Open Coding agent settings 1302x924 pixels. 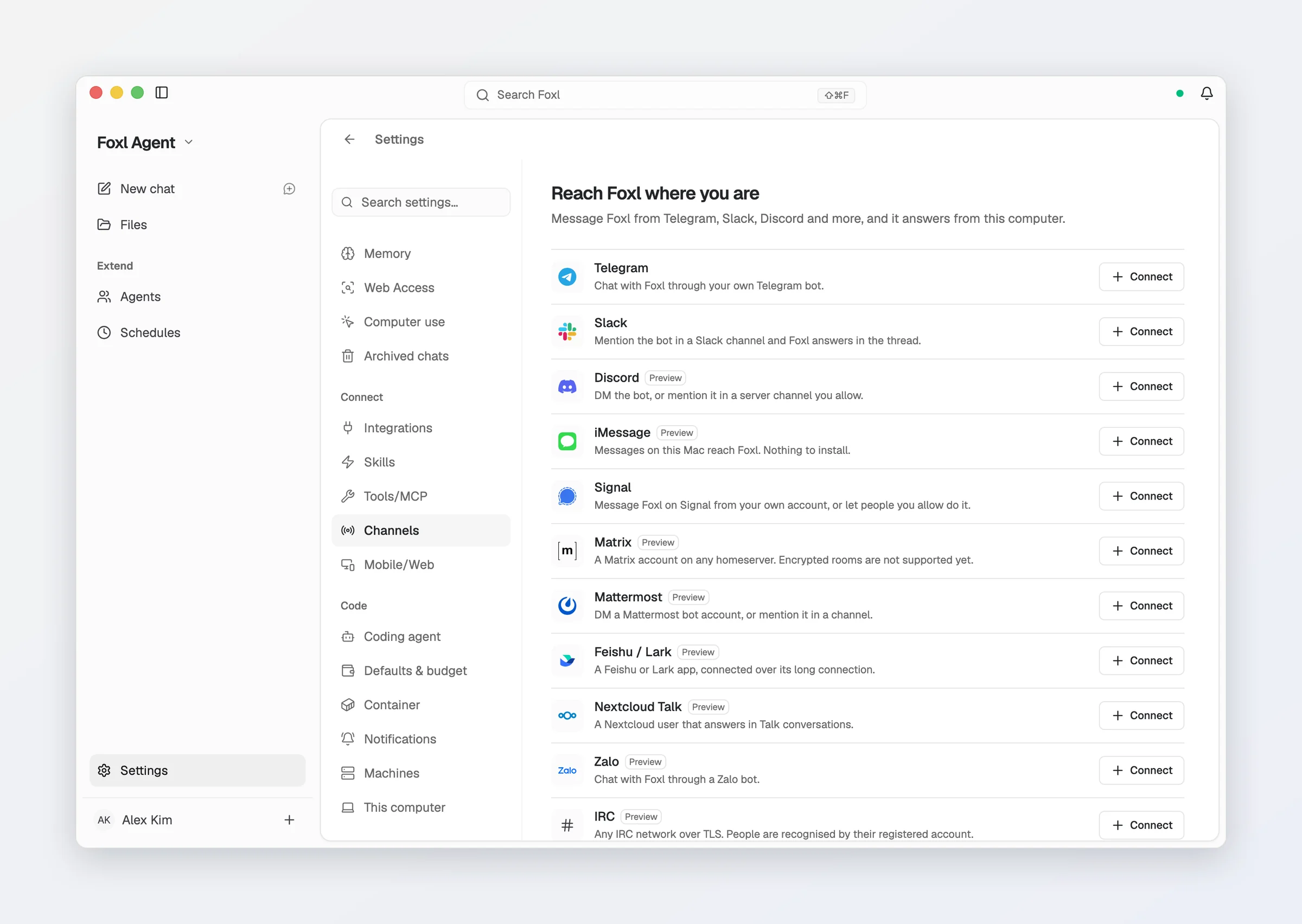[x=421, y=637]
